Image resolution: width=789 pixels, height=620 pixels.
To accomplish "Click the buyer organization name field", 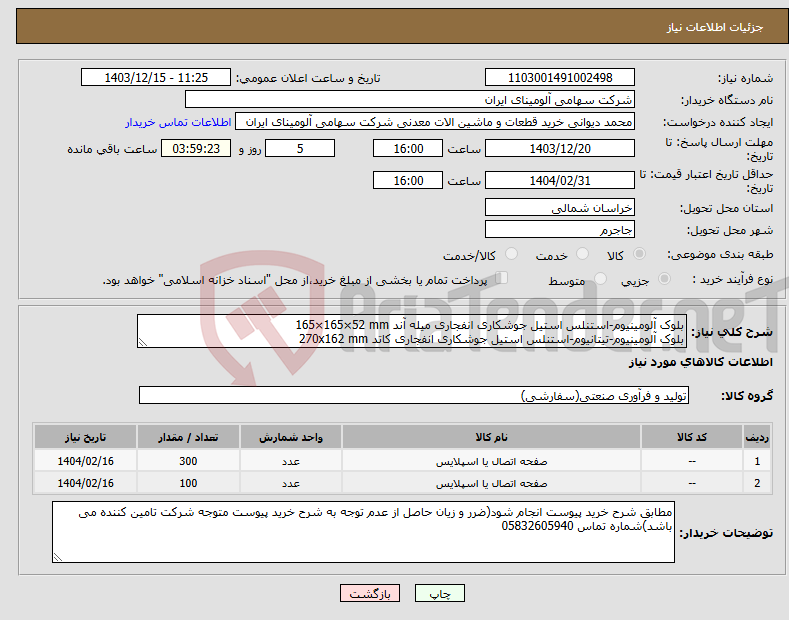I will click(x=410, y=99).
